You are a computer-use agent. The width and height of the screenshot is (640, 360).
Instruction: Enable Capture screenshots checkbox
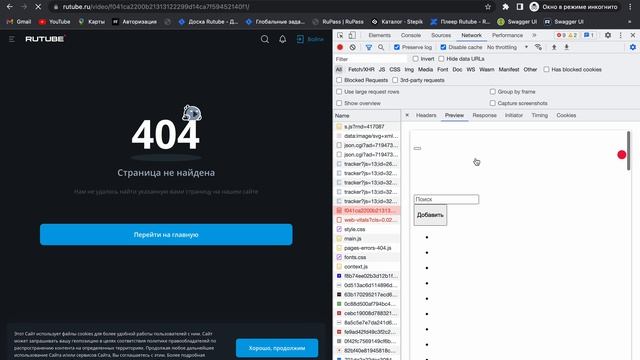click(x=493, y=103)
